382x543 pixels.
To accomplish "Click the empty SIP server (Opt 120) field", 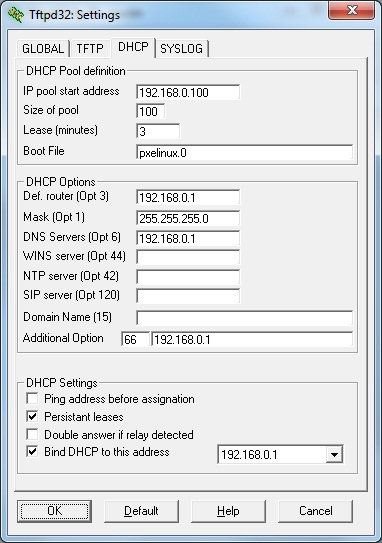I will tap(188, 296).
